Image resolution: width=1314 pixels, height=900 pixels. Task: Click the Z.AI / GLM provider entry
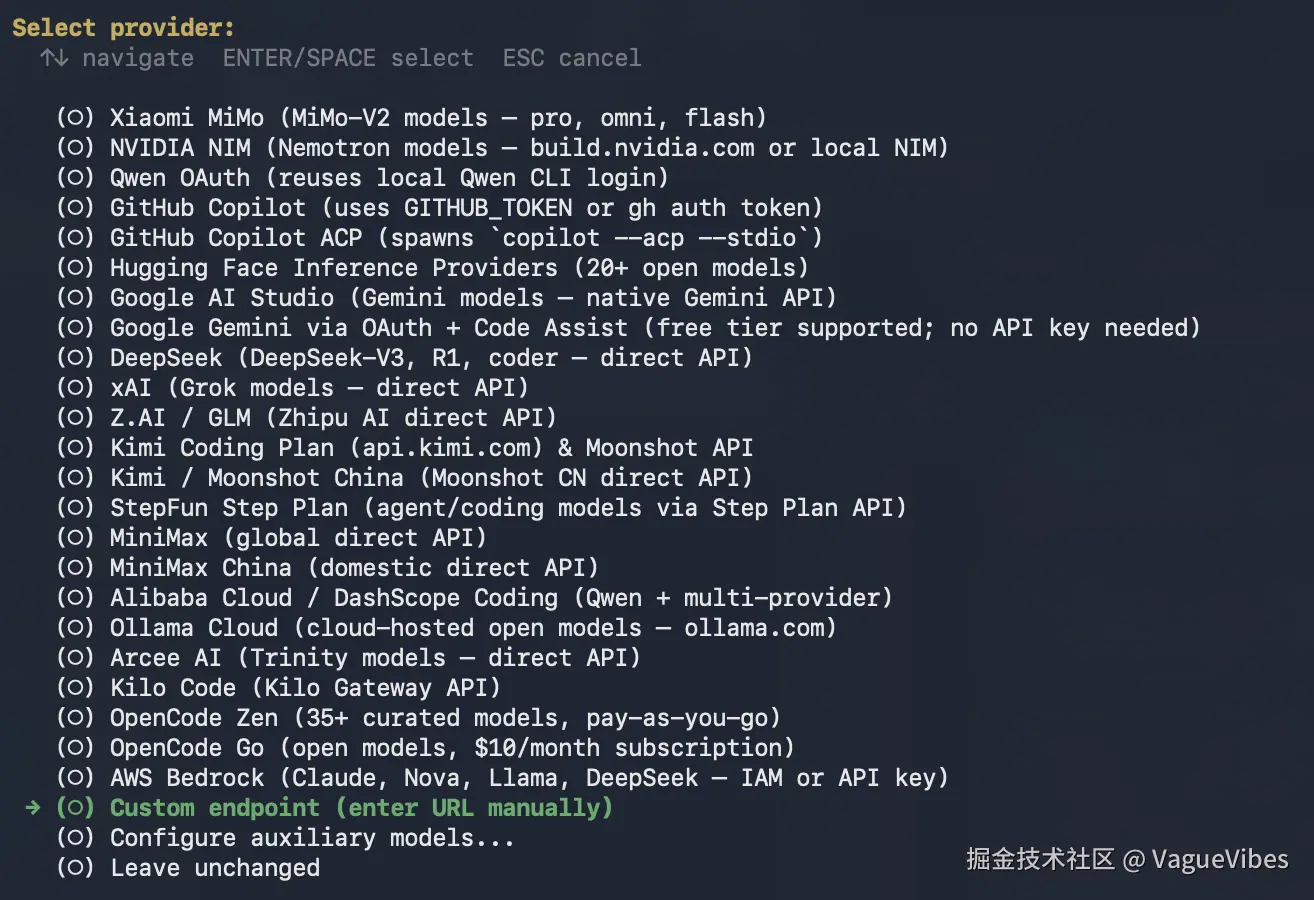point(332,418)
